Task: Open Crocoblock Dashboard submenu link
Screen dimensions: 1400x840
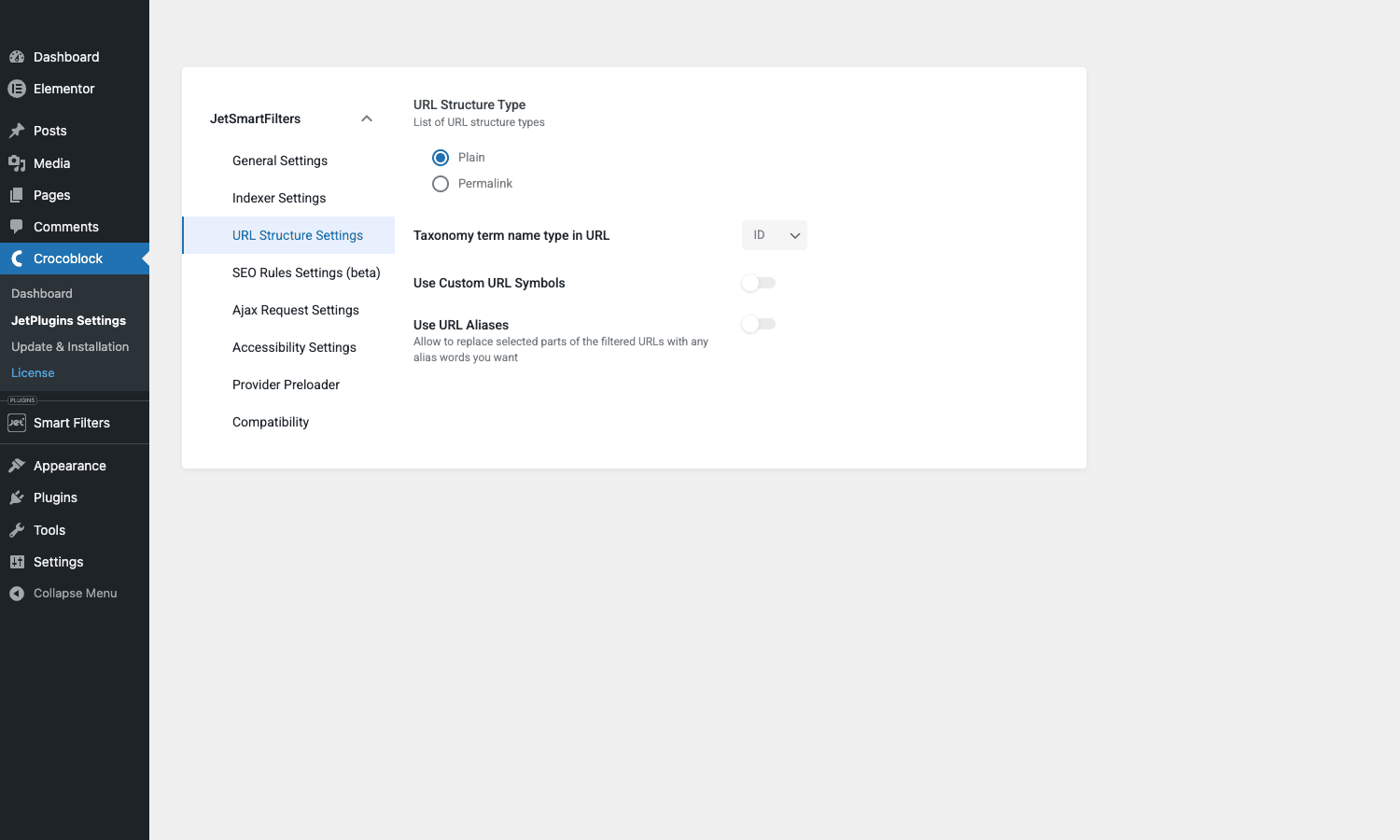Action: pyautogui.click(x=42, y=293)
